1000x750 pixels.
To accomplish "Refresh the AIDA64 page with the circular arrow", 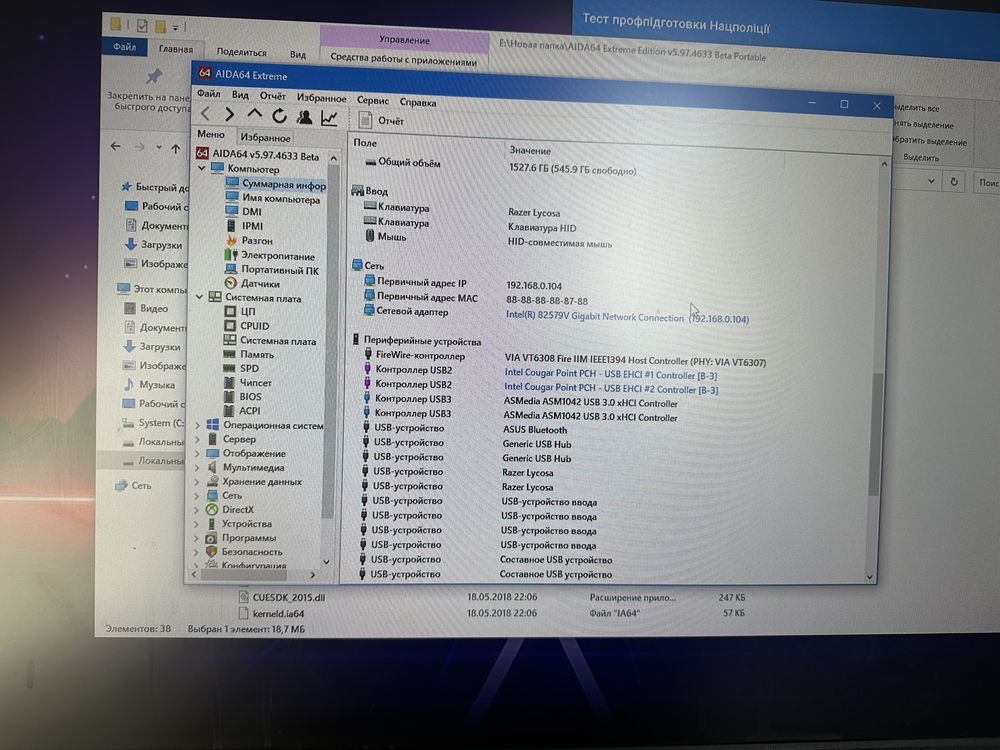I will [x=279, y=116].
